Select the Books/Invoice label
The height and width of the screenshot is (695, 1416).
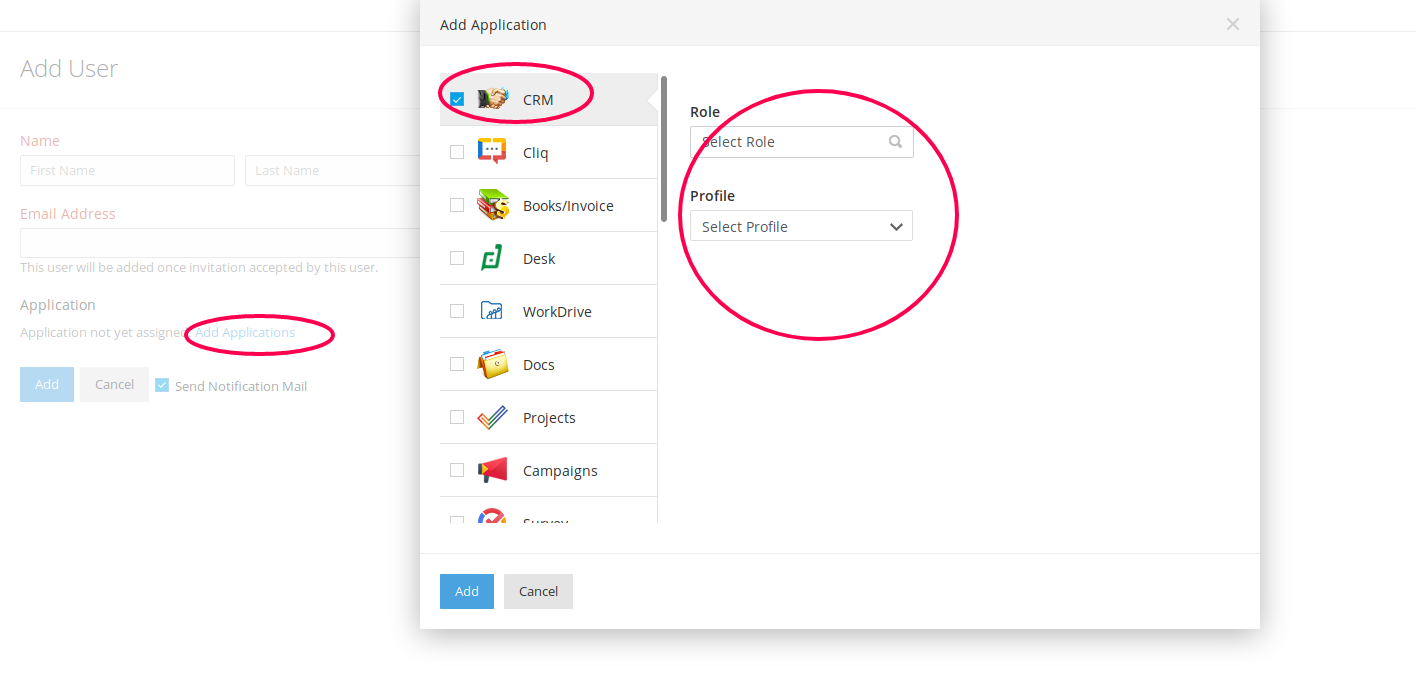pyautogui.click(x=568, y=206)
